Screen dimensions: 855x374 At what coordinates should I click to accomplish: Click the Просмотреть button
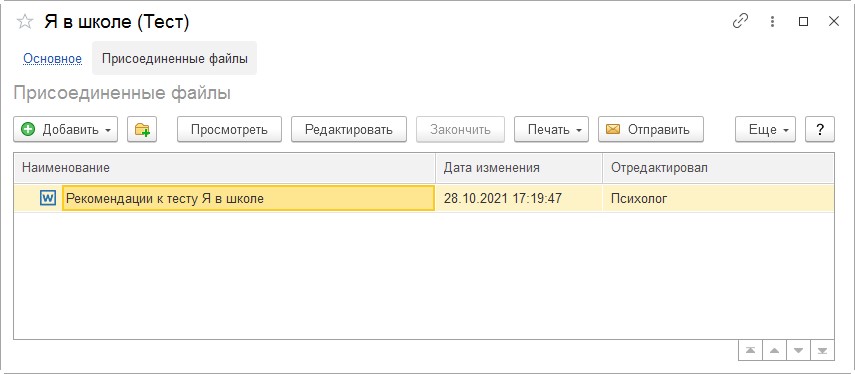229,129
